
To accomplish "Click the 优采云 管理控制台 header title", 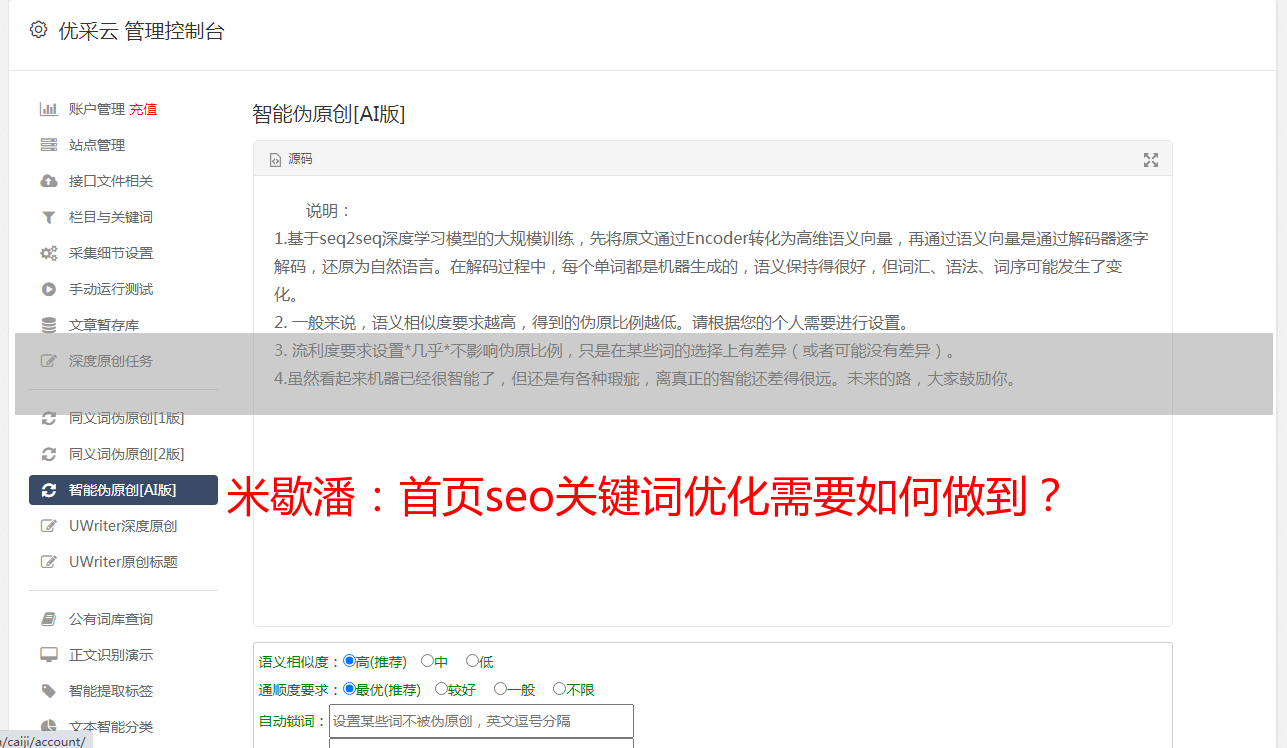I will pos(141,31).
